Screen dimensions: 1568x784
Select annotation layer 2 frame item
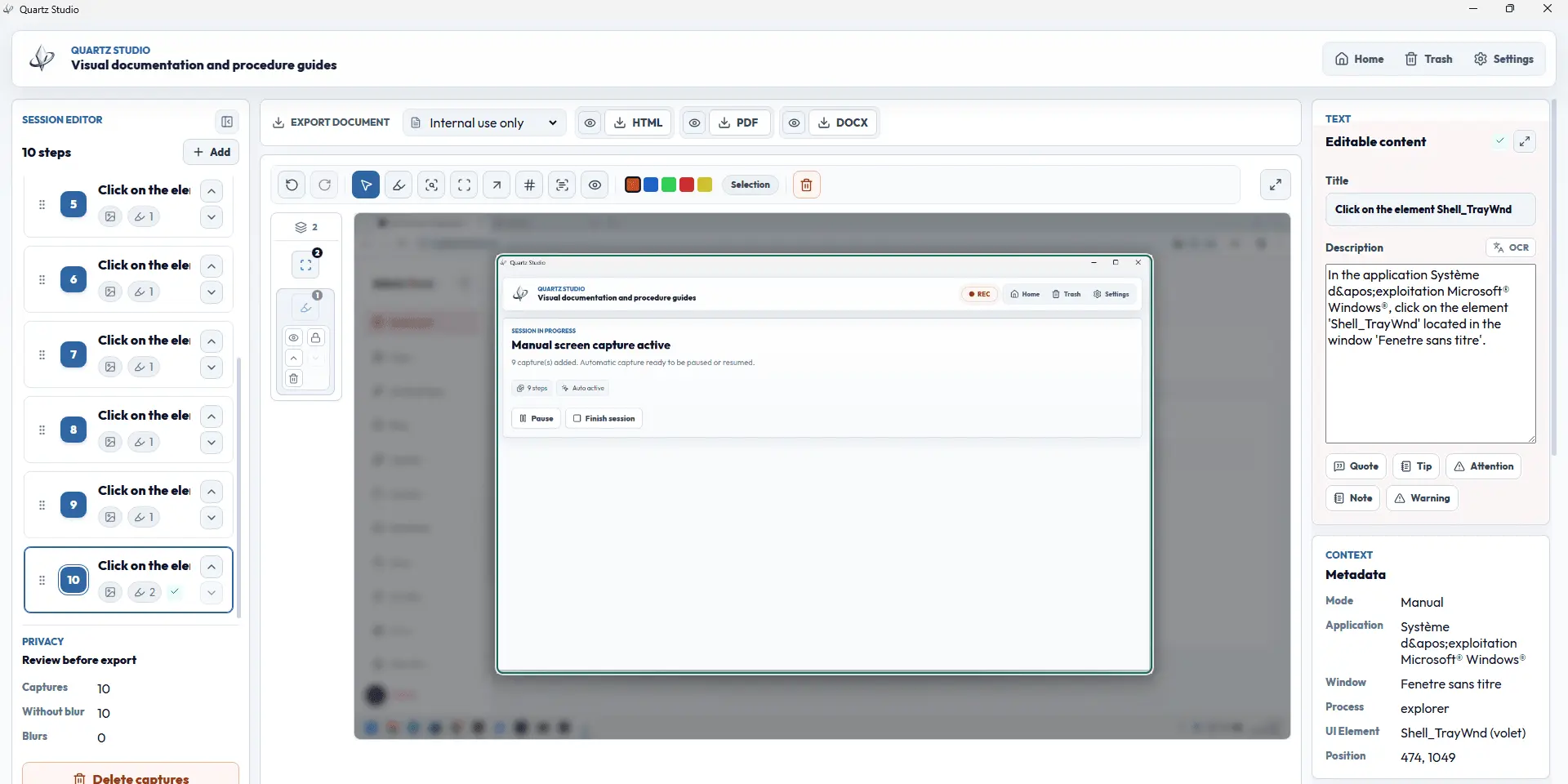(305, 265)
